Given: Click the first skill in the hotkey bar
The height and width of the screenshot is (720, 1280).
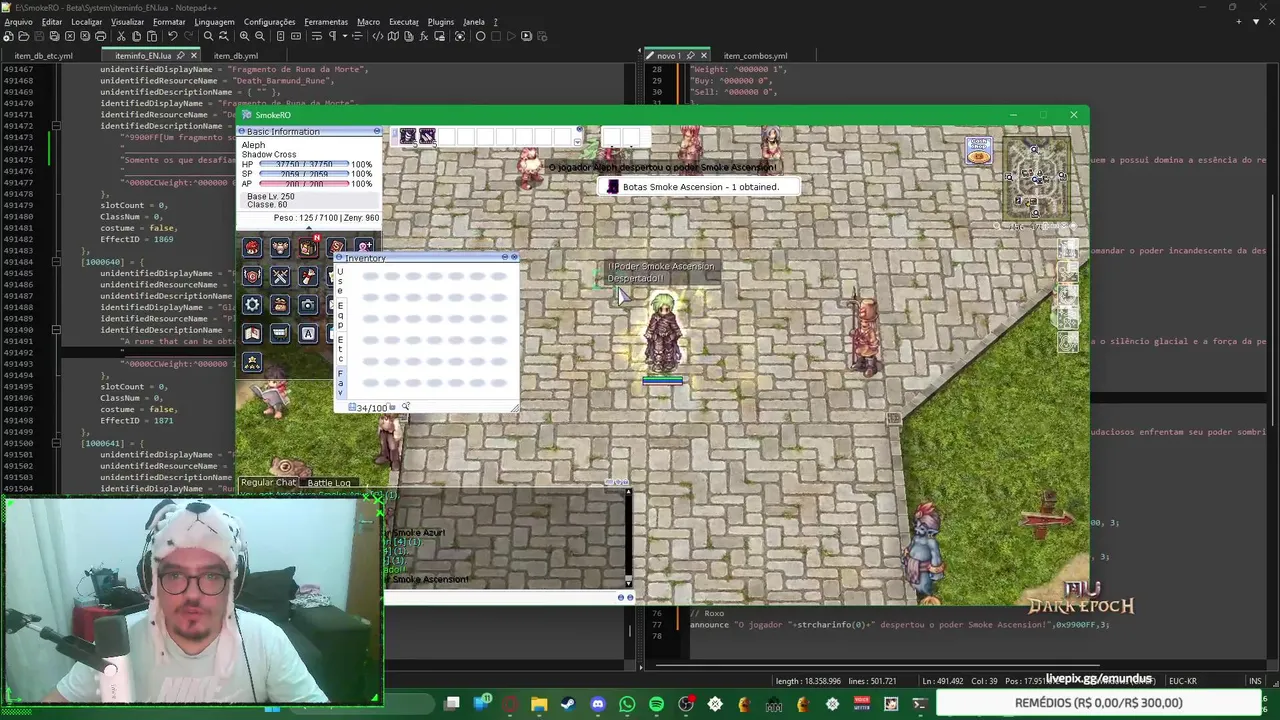Looking at the screenshot, I should 408,136.
